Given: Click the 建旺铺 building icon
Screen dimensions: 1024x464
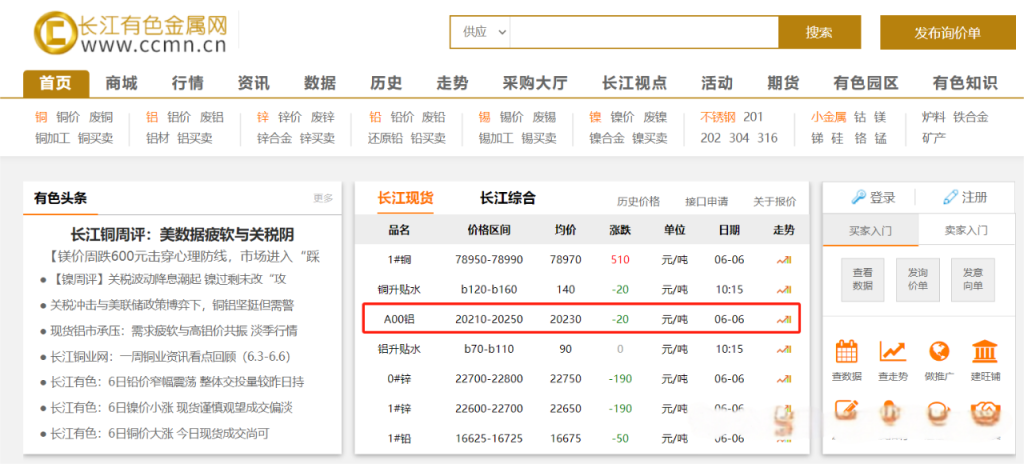Looking at the screenshot, I should pos(984,352).
